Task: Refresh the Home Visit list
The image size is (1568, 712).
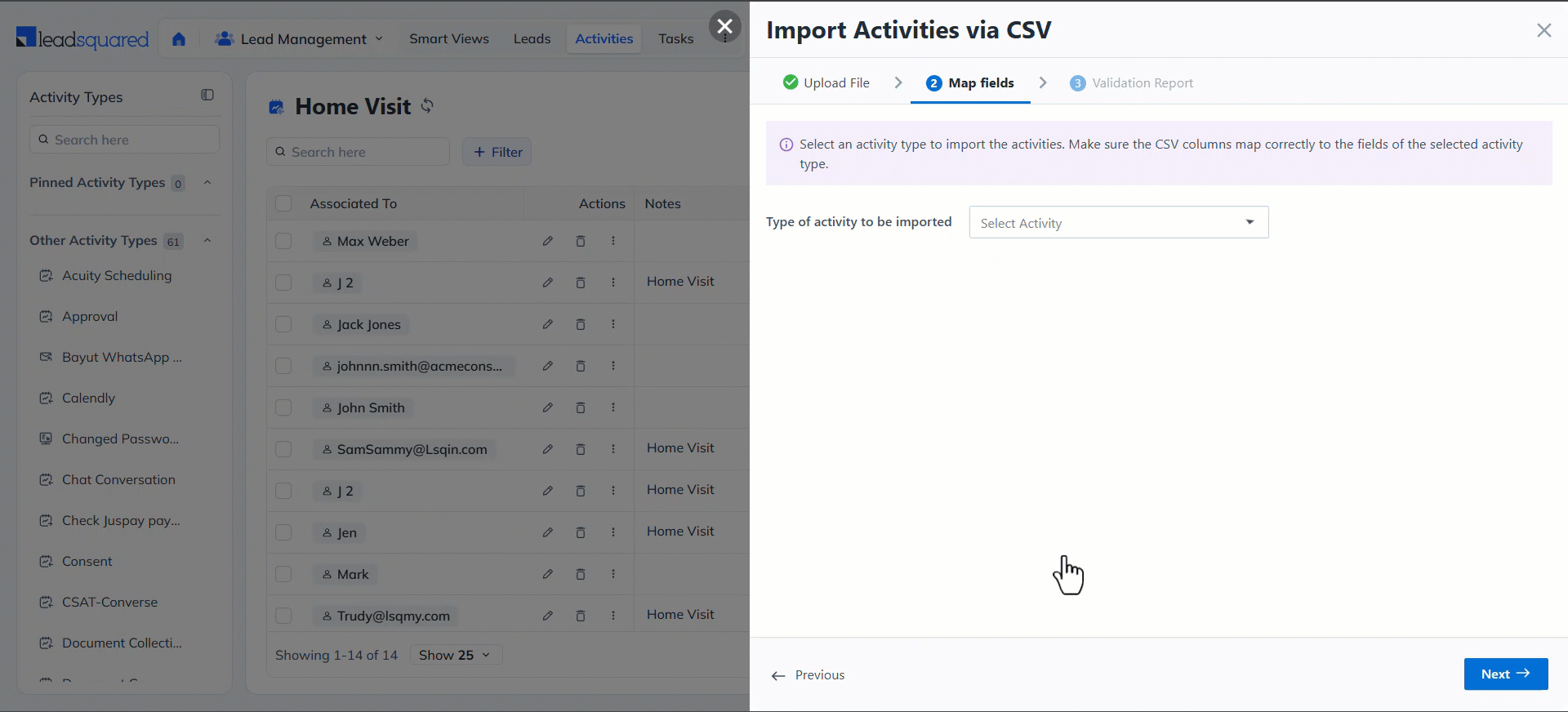Action: point(427,106)
